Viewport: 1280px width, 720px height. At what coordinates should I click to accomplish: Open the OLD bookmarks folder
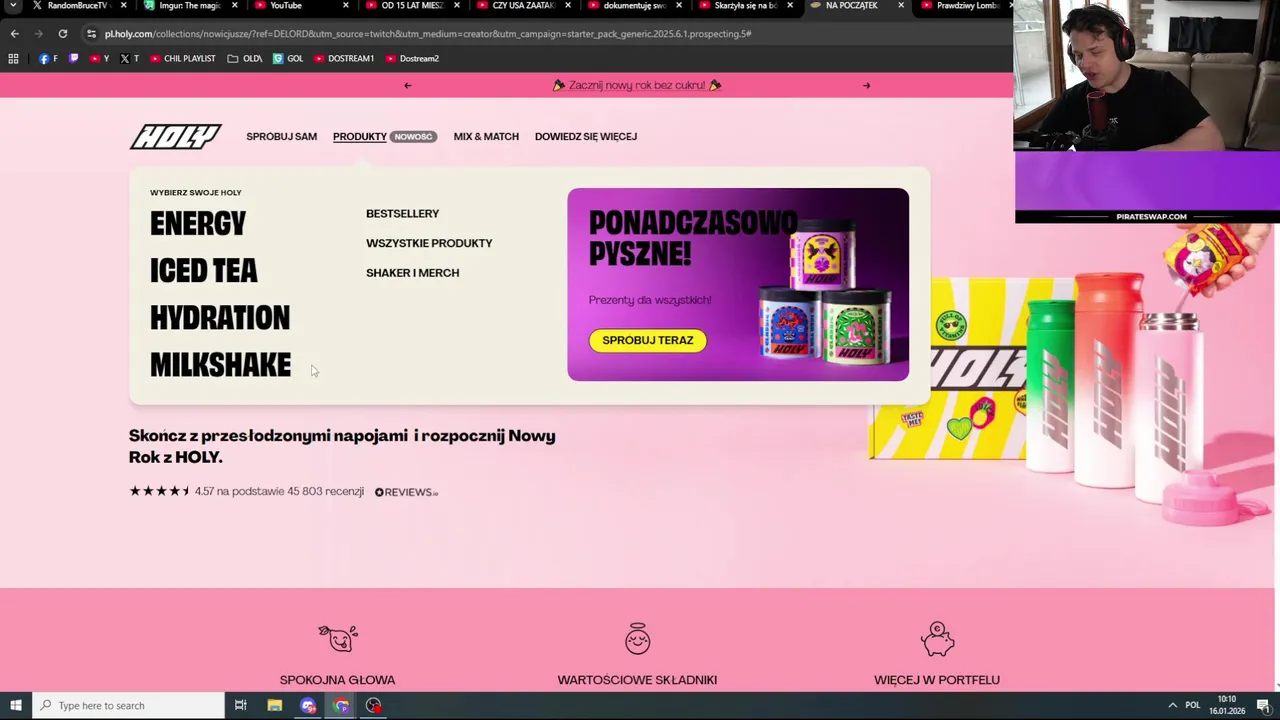tap(245, 58)
